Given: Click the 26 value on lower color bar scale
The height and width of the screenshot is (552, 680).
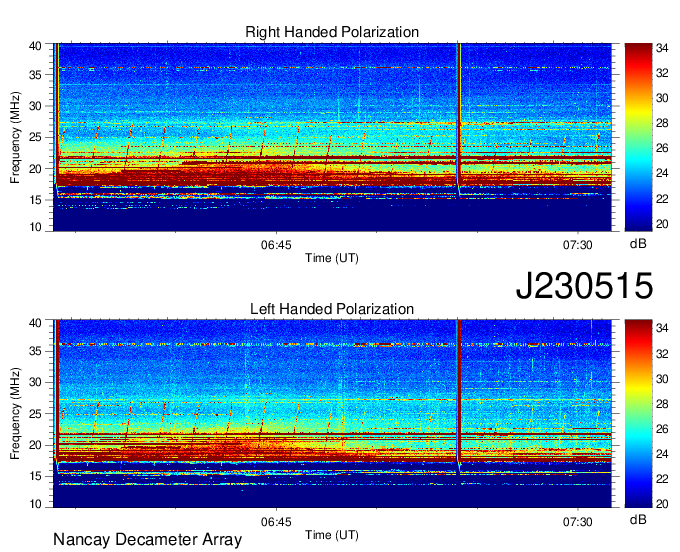Looking at the screenshot, I should (x=662, y=429).
